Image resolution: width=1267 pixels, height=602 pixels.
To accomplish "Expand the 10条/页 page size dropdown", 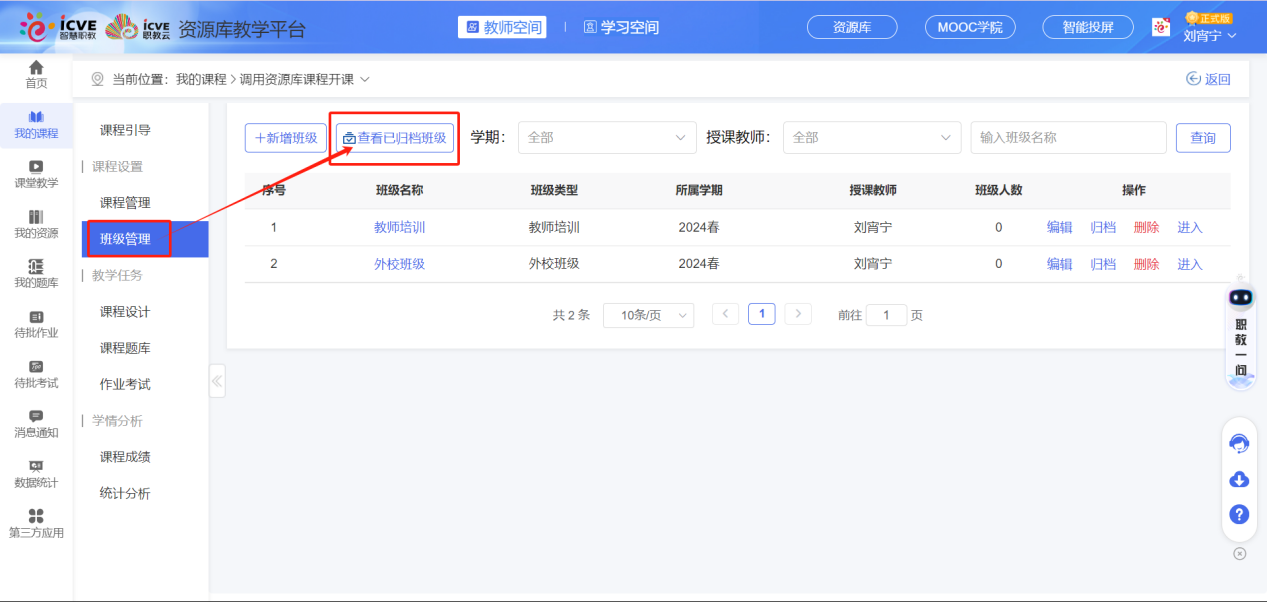I will point(648,314).
